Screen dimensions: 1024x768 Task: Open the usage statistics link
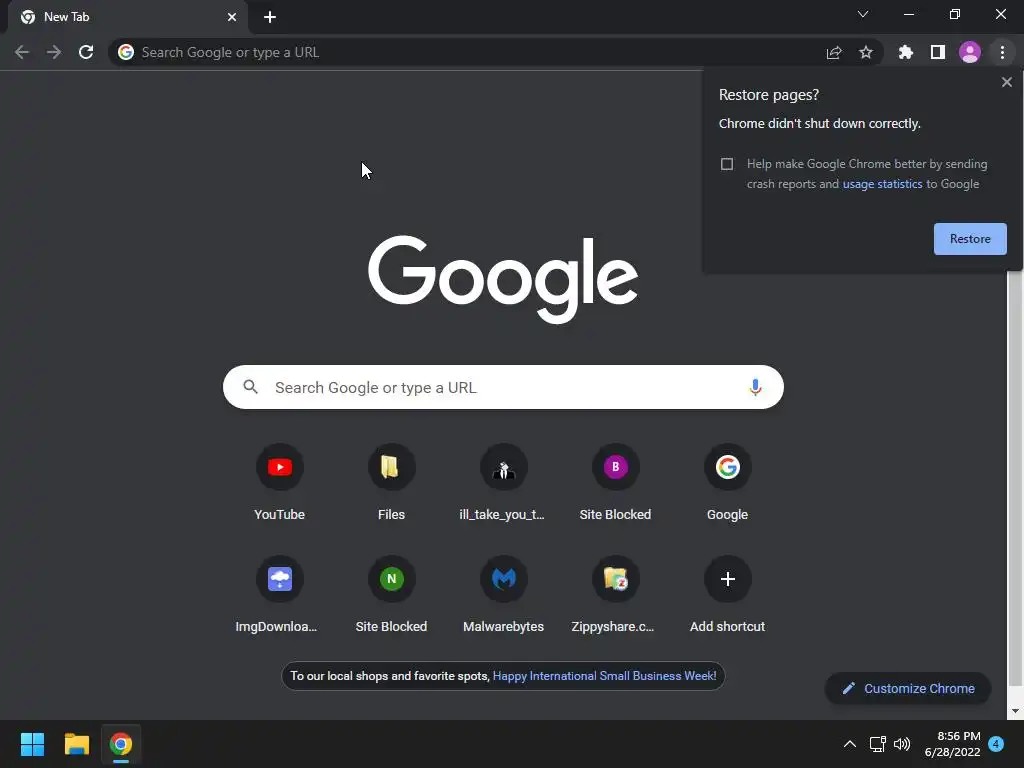pos(882,184)
